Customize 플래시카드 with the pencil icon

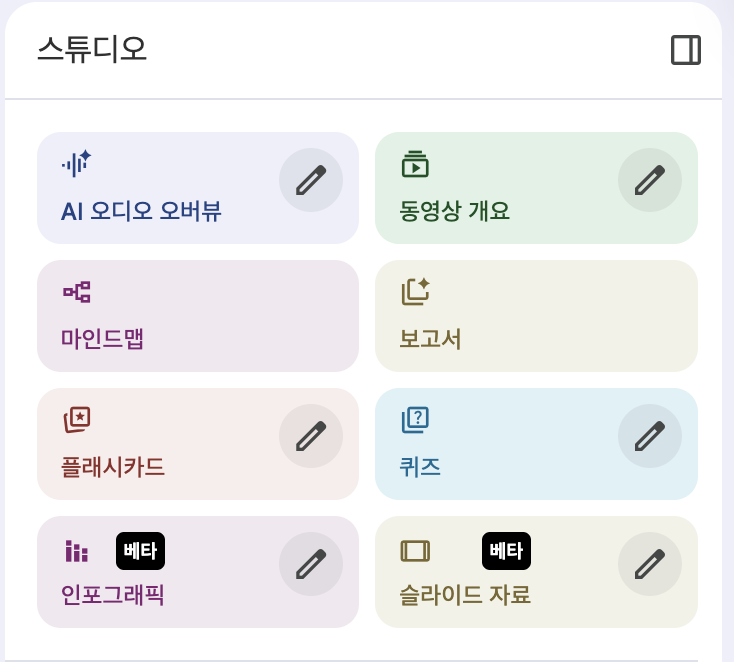click(x=311, y=436)
